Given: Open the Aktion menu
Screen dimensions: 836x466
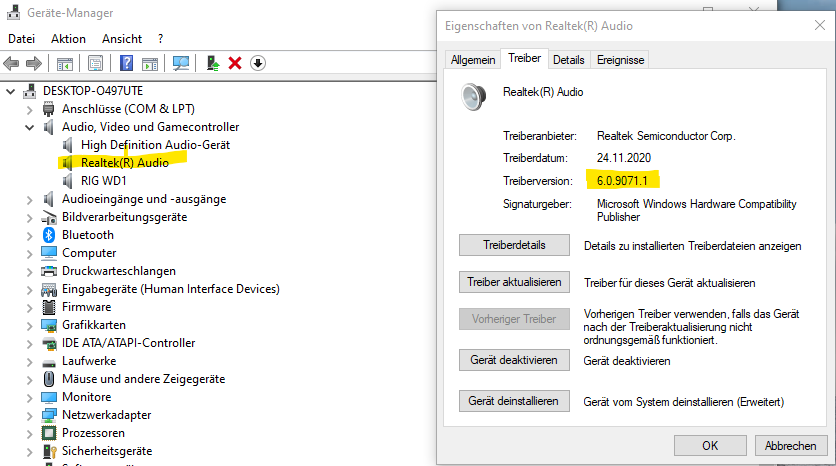Looking at the screenshot, I should (68, 39).
